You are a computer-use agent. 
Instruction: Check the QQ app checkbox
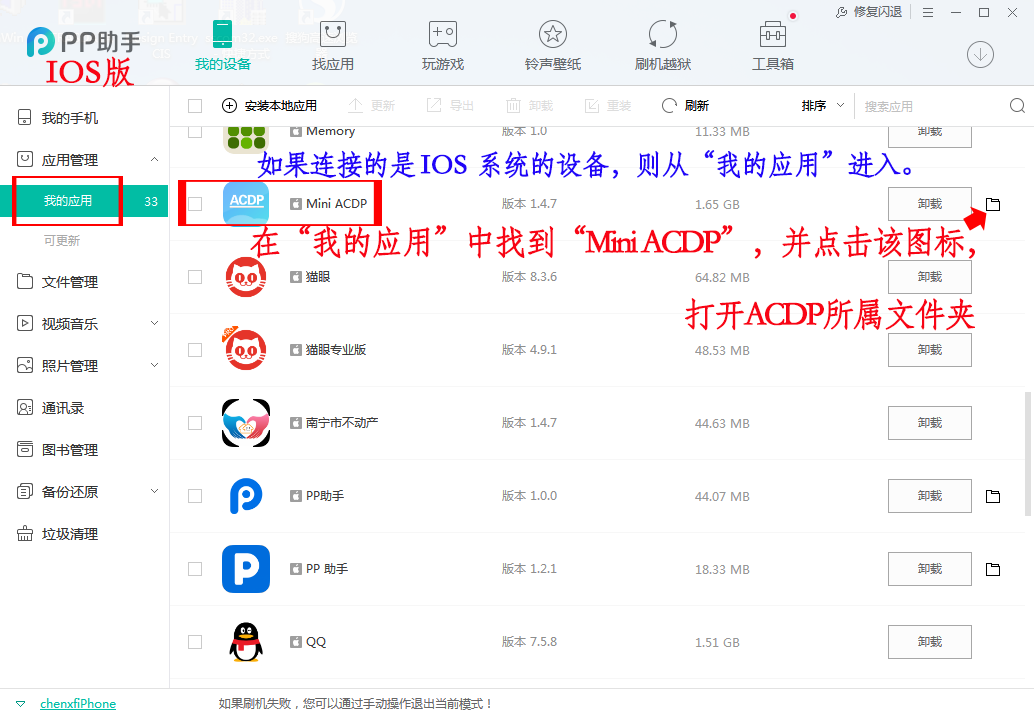tap(195, 642)
